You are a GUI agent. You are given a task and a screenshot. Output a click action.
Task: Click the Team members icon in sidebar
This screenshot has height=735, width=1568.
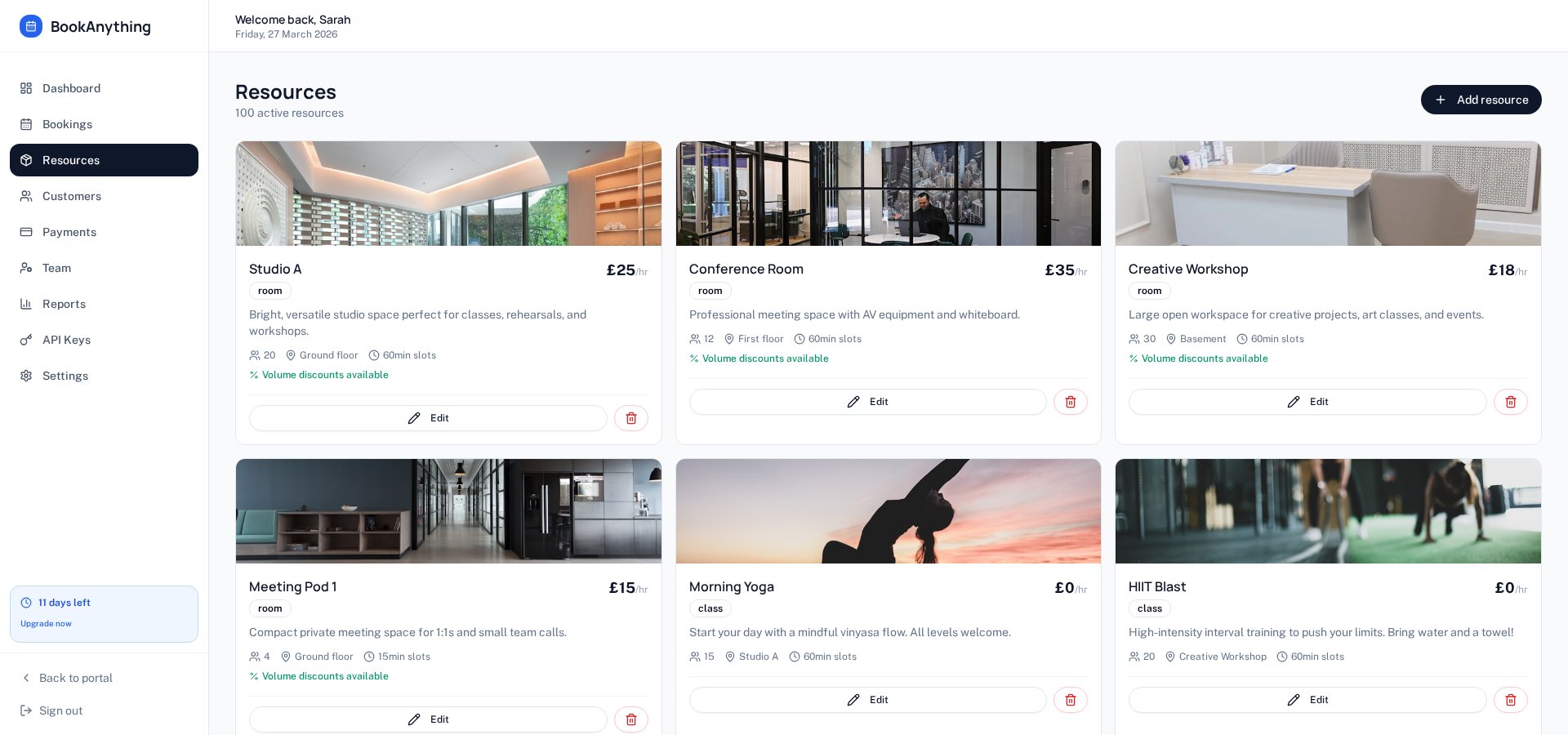26,268
